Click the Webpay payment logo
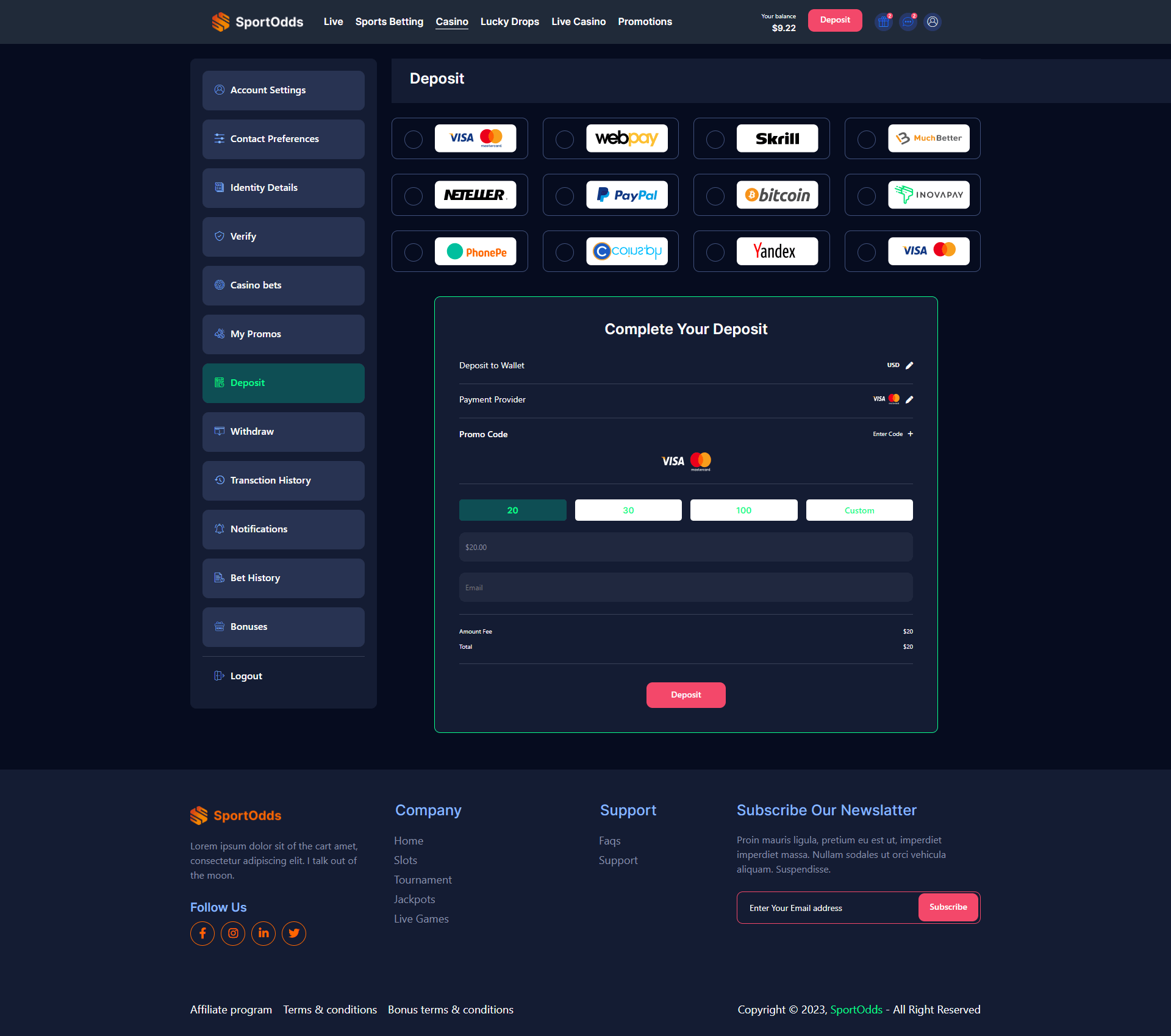Viewport: 1171px width, 1036px height. pyautogui.click(x=627, y=138)
